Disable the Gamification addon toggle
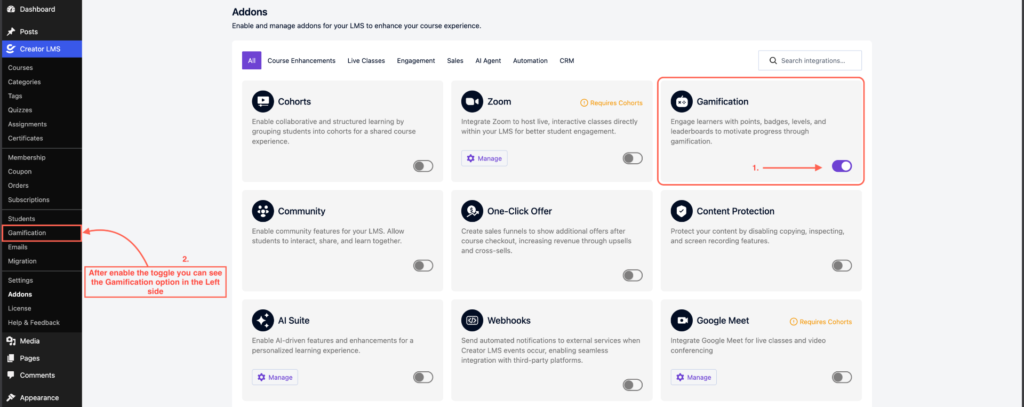 (x=842, y=166)
